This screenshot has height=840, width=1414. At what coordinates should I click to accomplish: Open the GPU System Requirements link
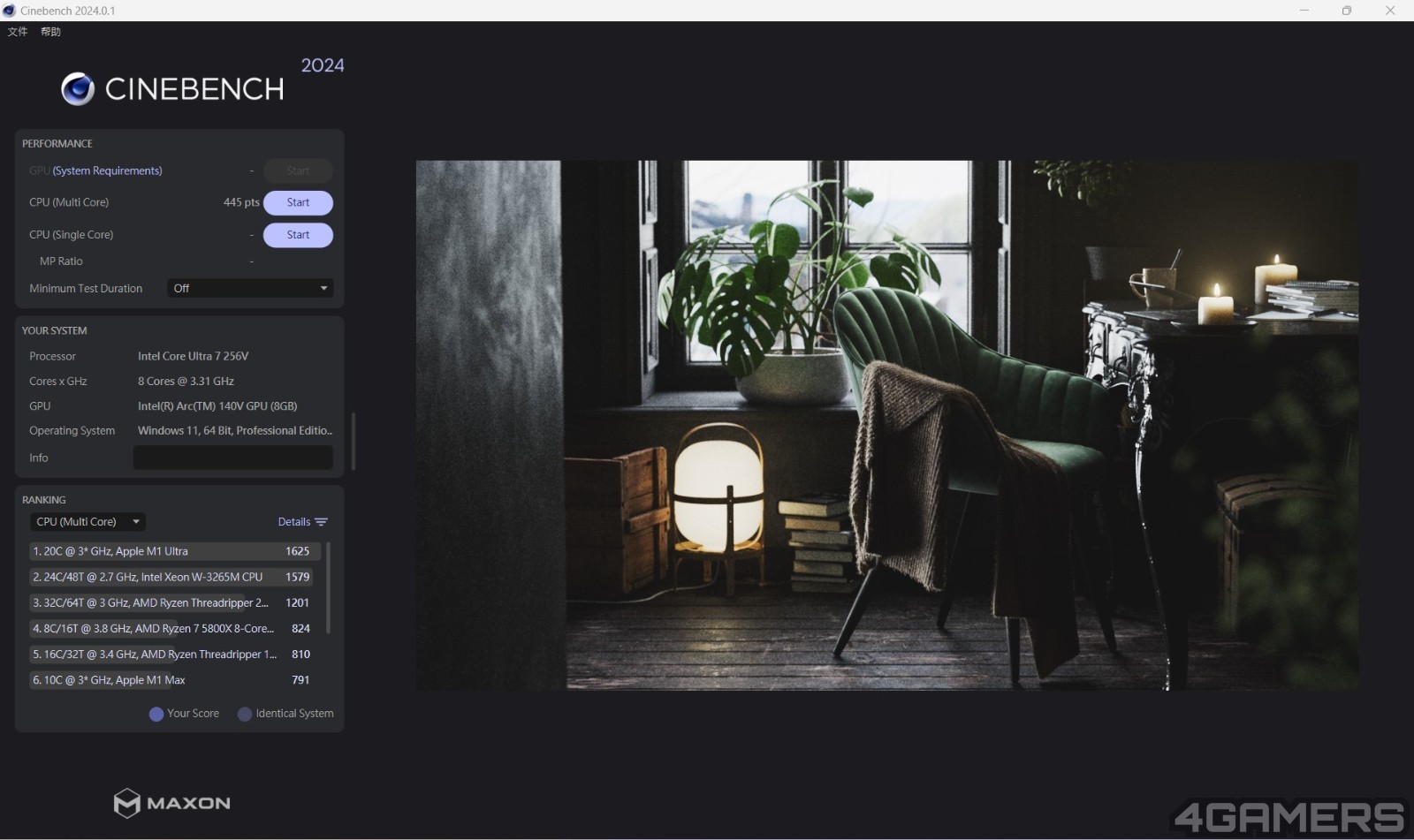[x=107, y=170]
